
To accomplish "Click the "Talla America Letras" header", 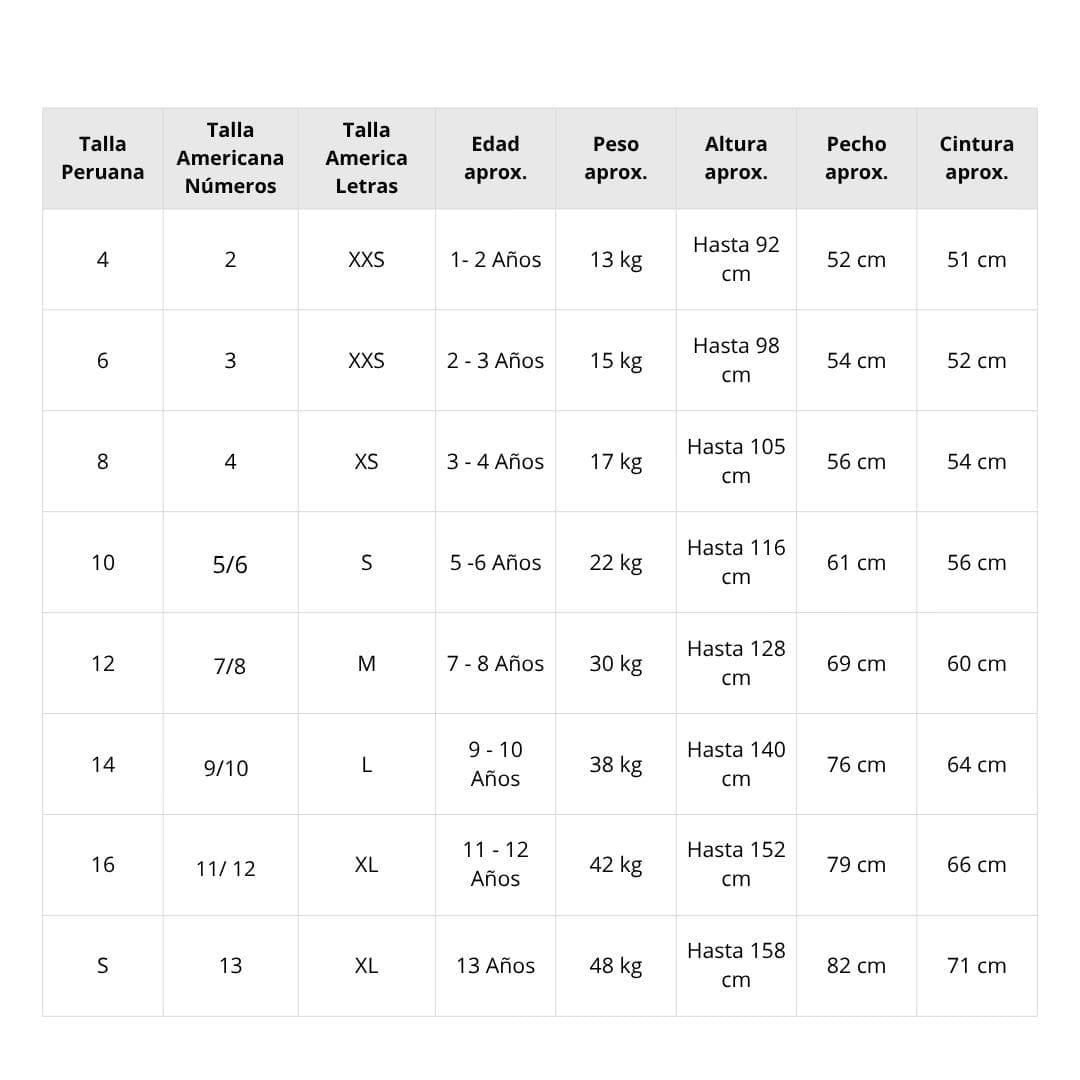I will [x=366, y=158].
